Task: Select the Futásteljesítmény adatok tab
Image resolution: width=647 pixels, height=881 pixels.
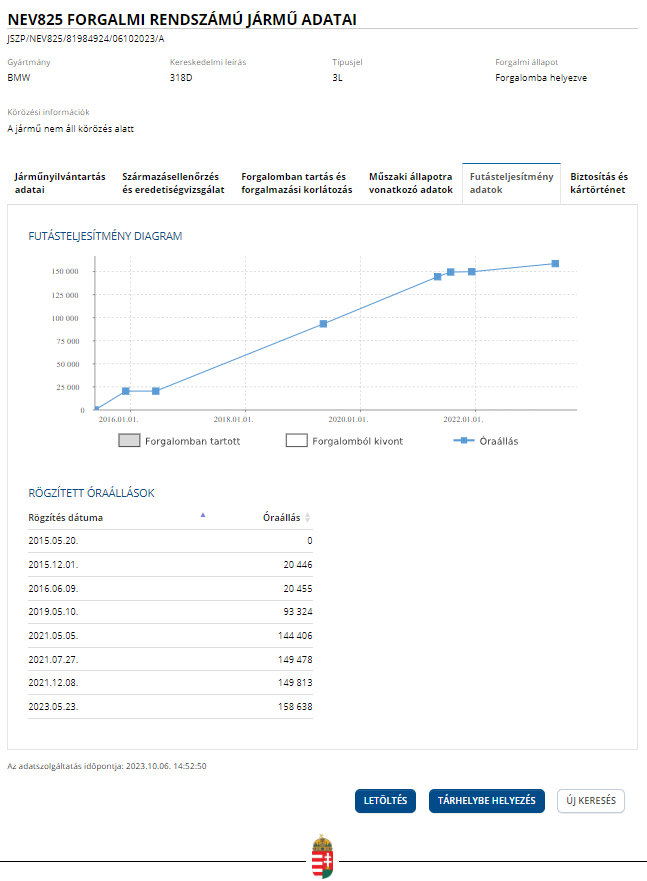Action: (x=511, y=183)
